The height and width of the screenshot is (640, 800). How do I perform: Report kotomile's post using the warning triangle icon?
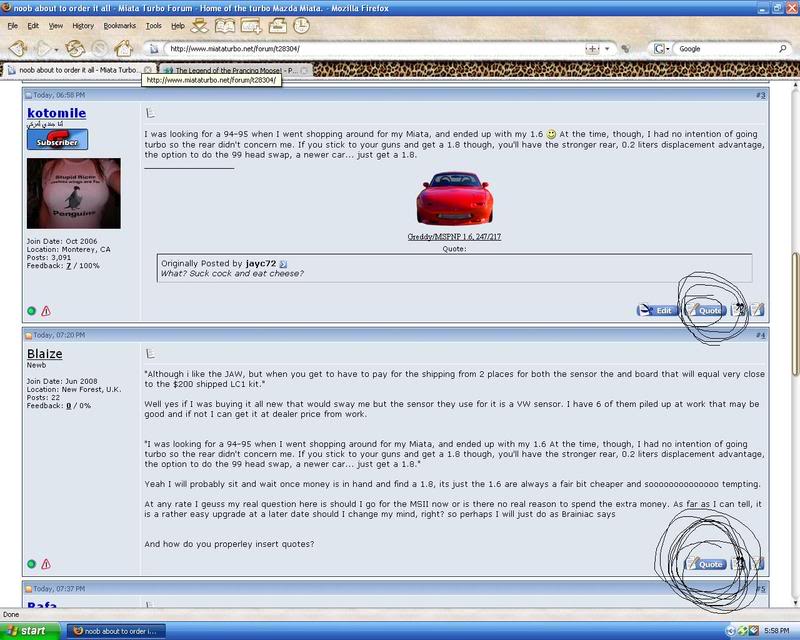click(46, 311)
